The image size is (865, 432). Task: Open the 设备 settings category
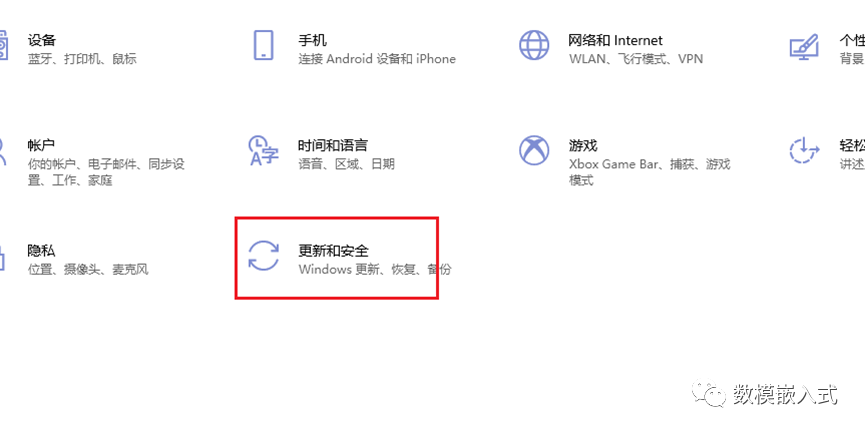click(x=42, y=40)
